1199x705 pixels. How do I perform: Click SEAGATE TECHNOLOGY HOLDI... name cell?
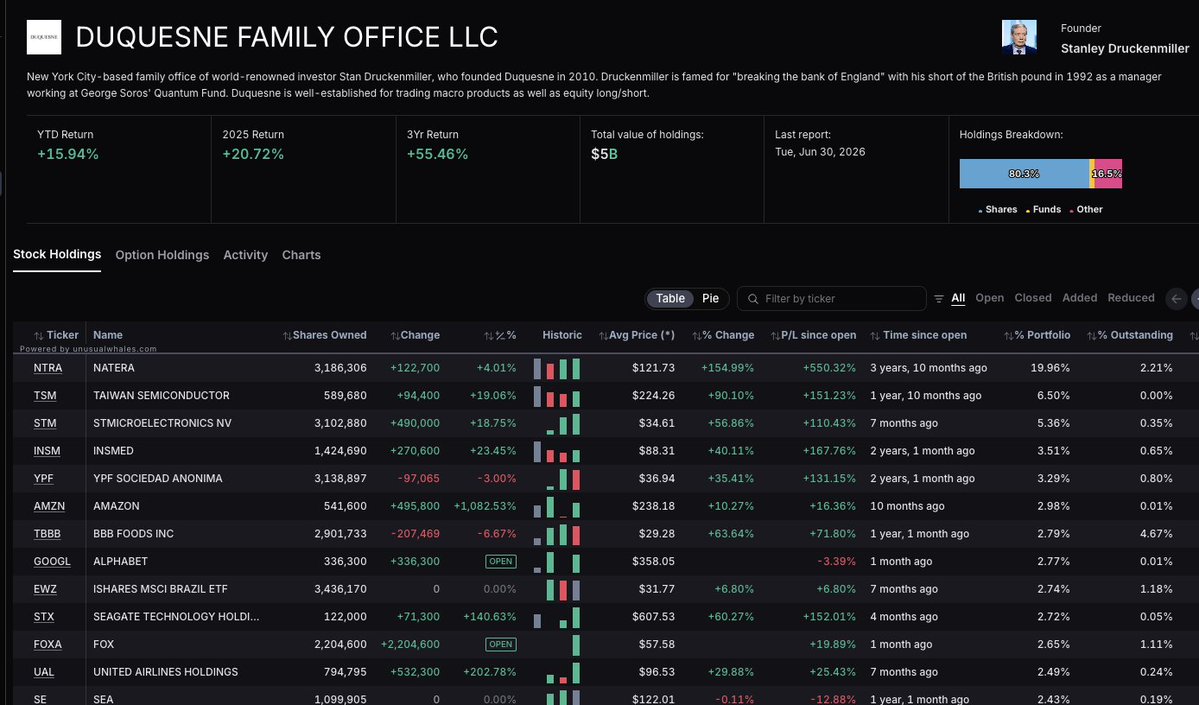click(176, 617)
